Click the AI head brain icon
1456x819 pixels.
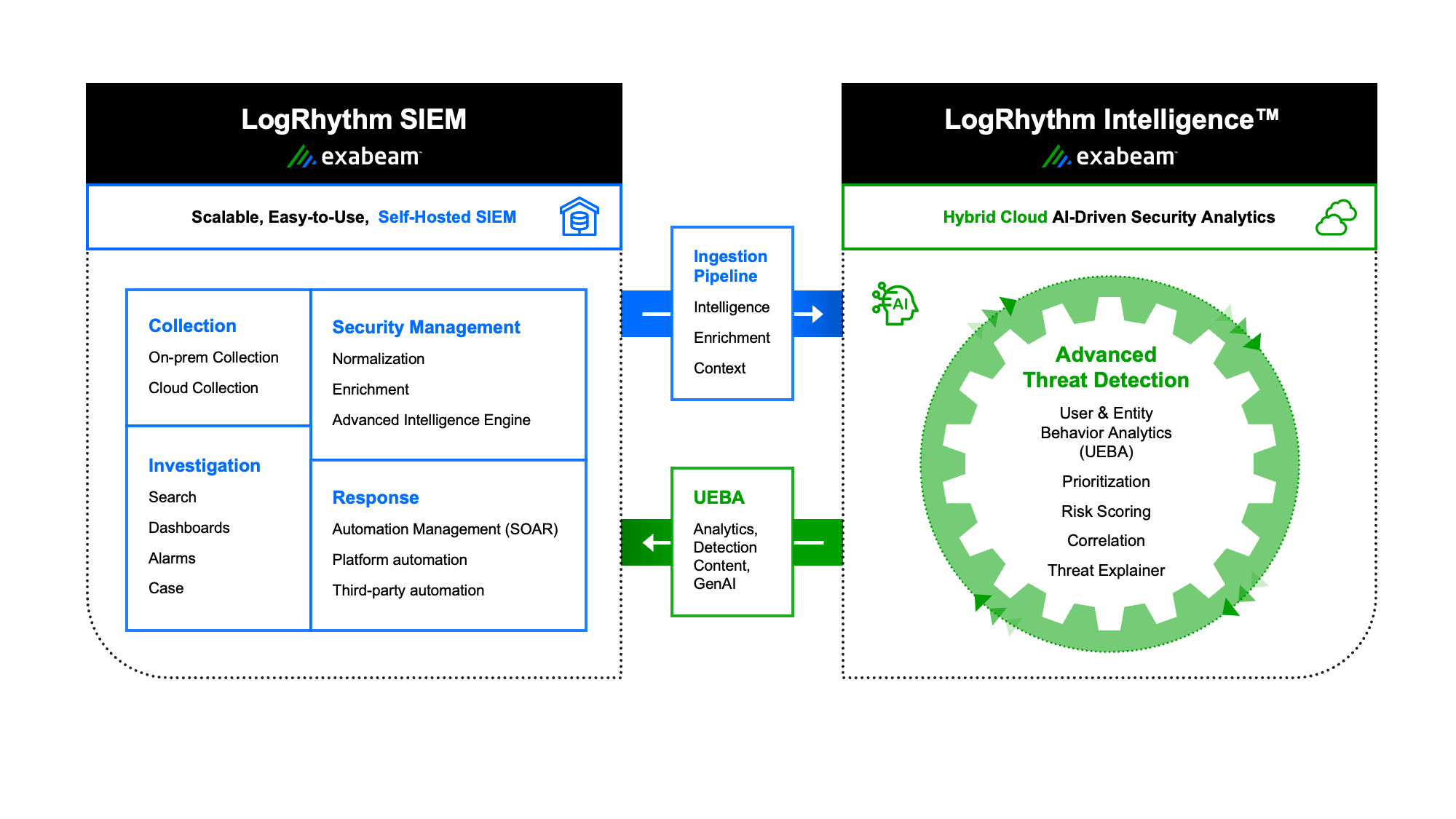pos(895,304)
